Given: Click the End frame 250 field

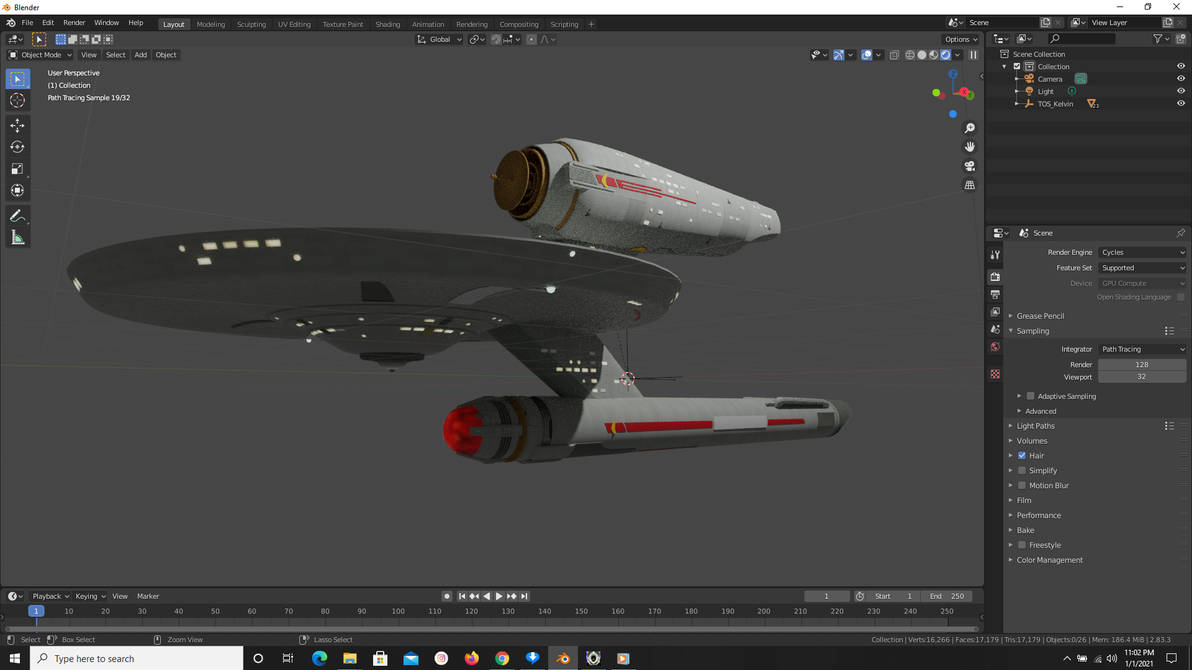Looking at the screenshot, I should click(948, 597).
